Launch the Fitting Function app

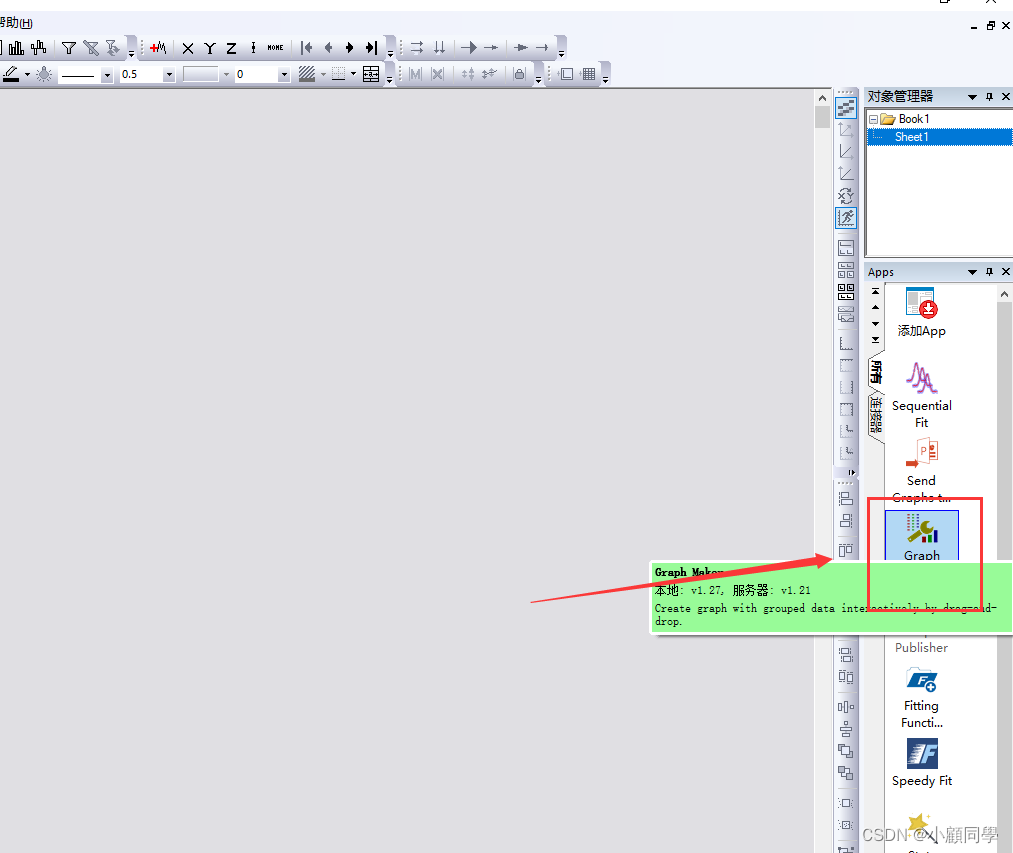[x=921, y=697]
